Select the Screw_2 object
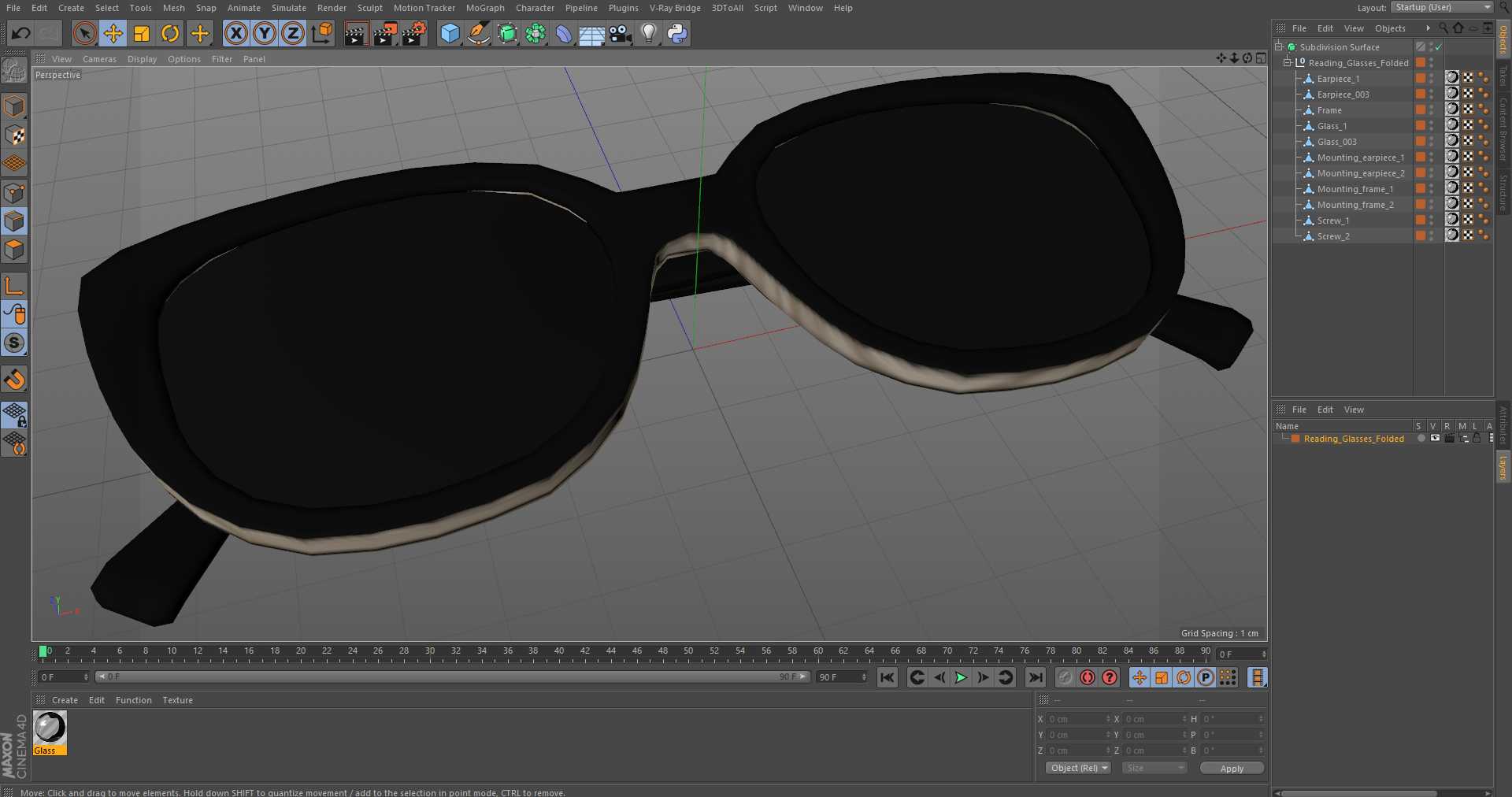The image size is (1512, 797). click(1333, 236)
